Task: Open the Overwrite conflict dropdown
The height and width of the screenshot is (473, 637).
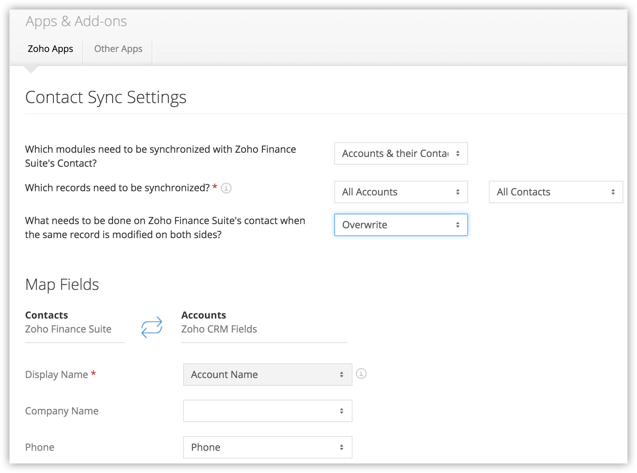Action: pyautogui.click(x=401, y=225)
